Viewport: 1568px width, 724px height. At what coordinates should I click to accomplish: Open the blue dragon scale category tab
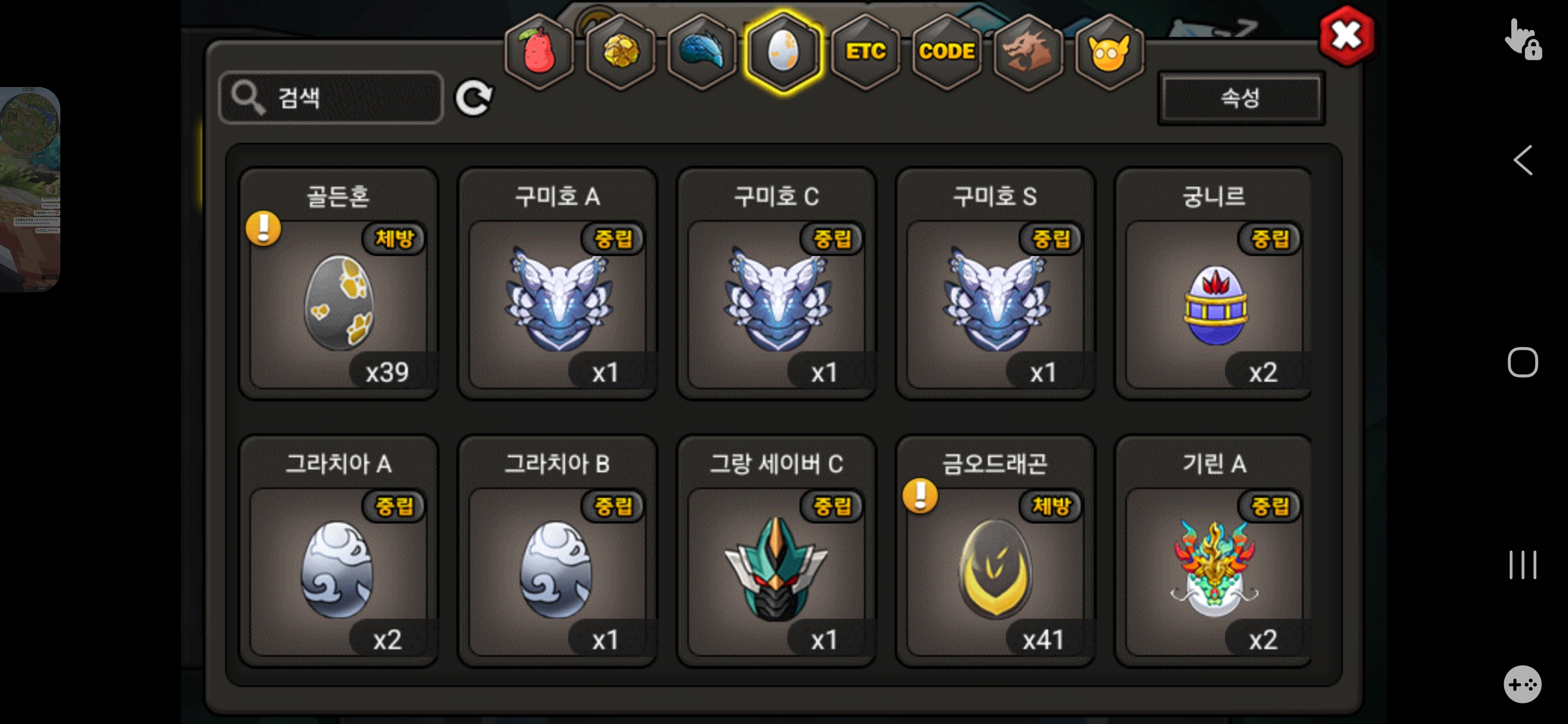coord(702,52)
